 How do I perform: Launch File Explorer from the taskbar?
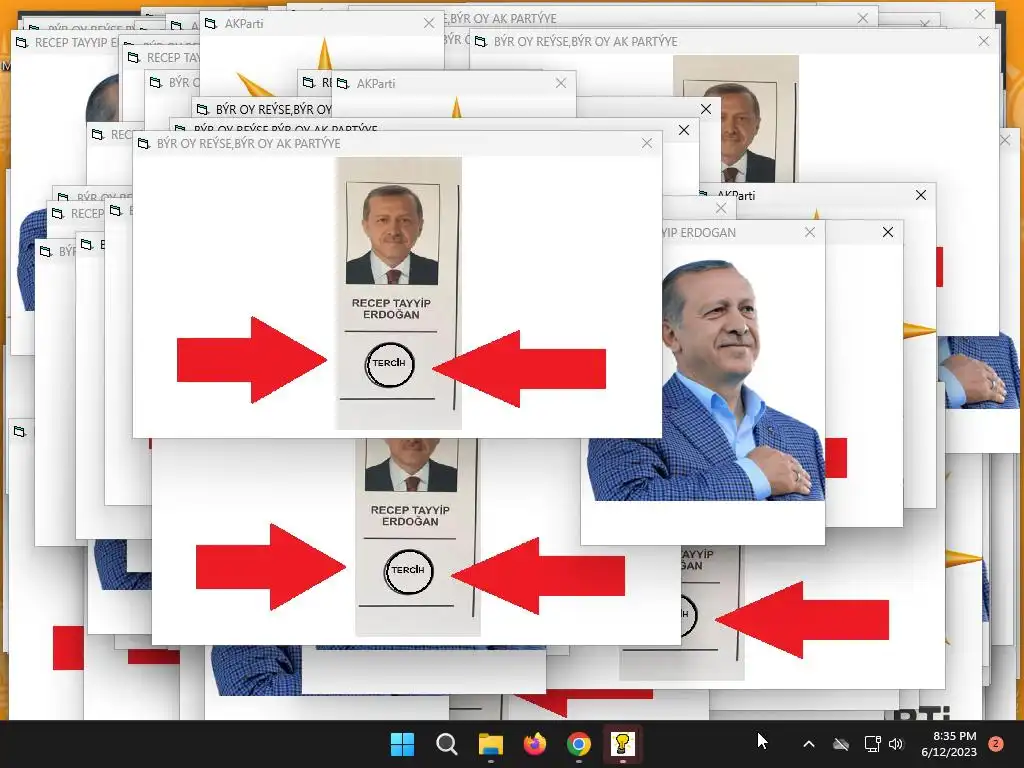tap(490, 744)
